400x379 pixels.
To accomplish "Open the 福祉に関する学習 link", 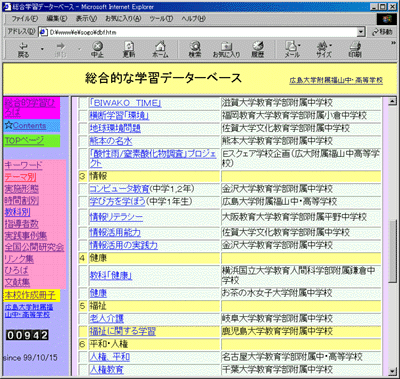I will click(122, 331).
